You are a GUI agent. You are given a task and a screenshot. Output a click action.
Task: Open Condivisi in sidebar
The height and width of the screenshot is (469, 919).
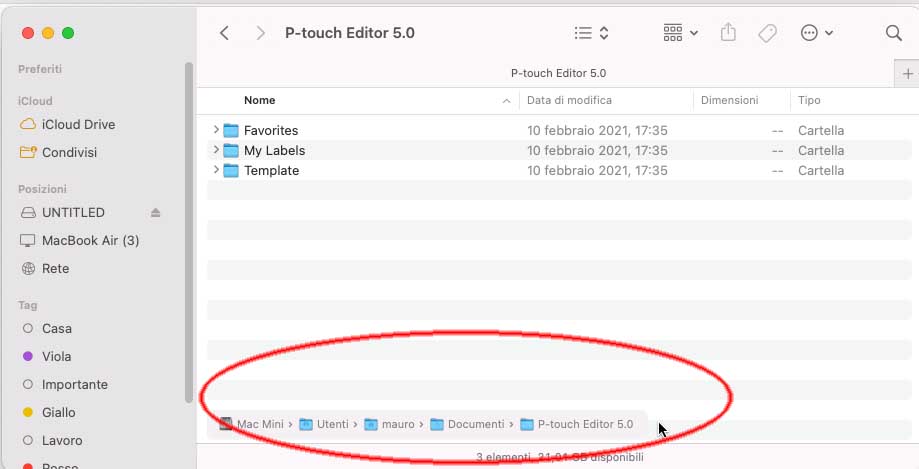pyautogui.click(x=69, y=152)
